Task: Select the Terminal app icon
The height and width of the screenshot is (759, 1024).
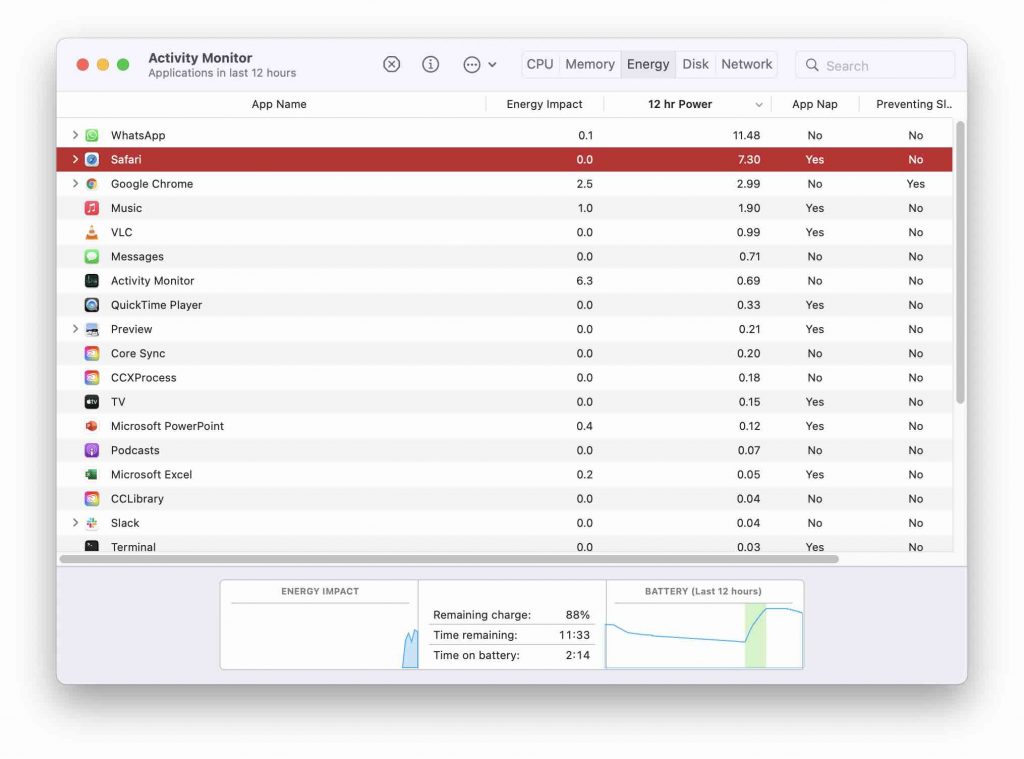Action: tap(94, 547)
